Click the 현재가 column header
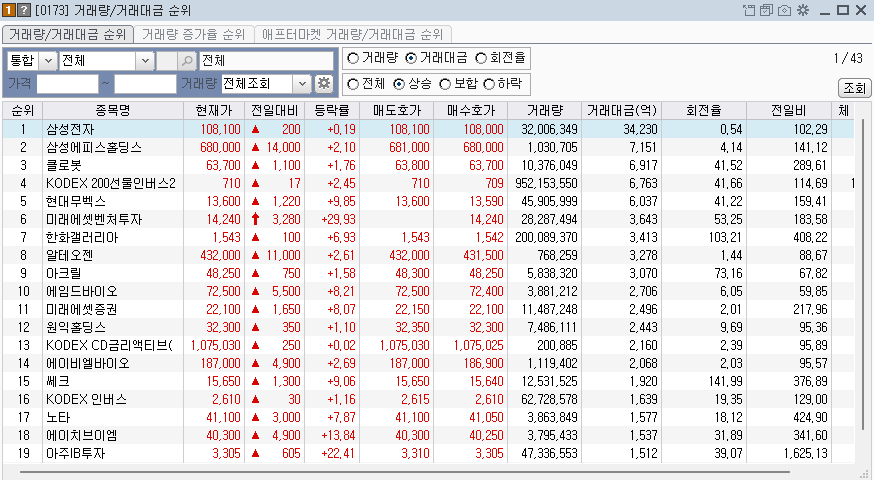The width and height of the screenshot is (874, 480). point(214,110)
